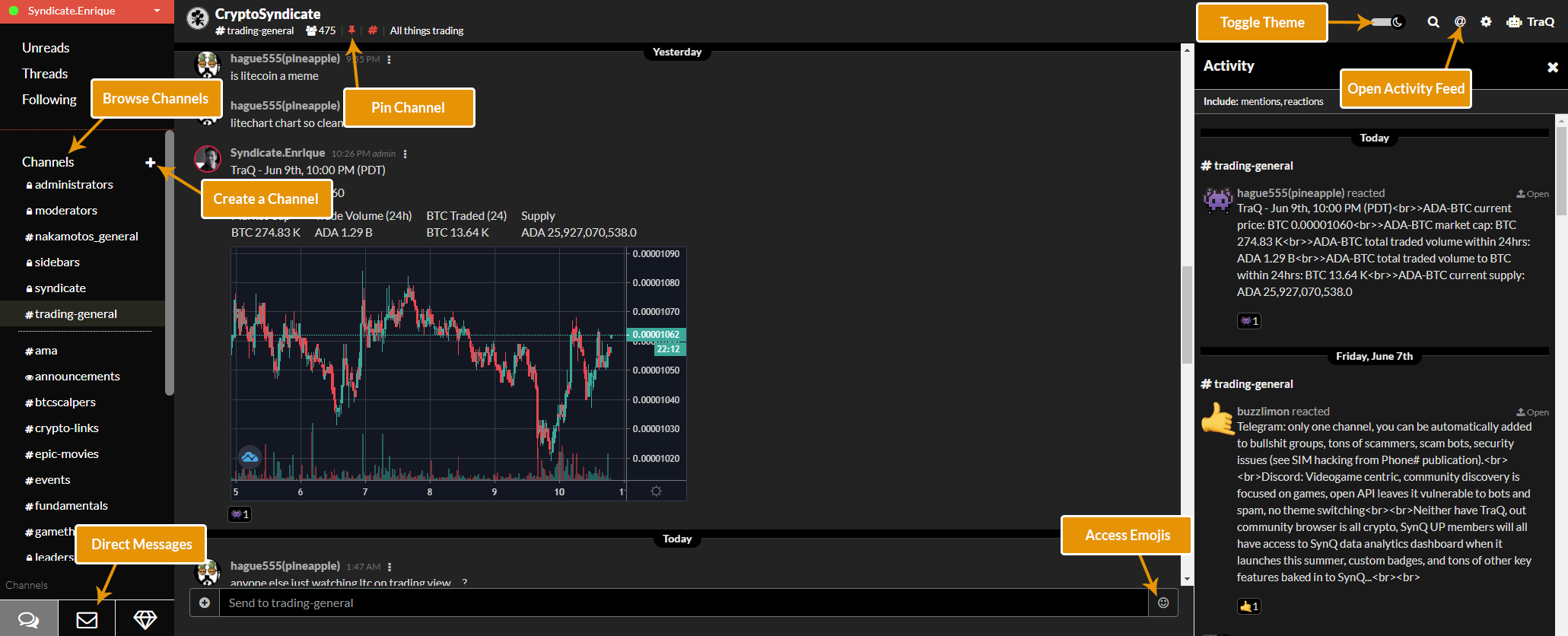The image size is (1568, 636).
Task: Open the crypto-links channel
Action: (x=62, y=428)
